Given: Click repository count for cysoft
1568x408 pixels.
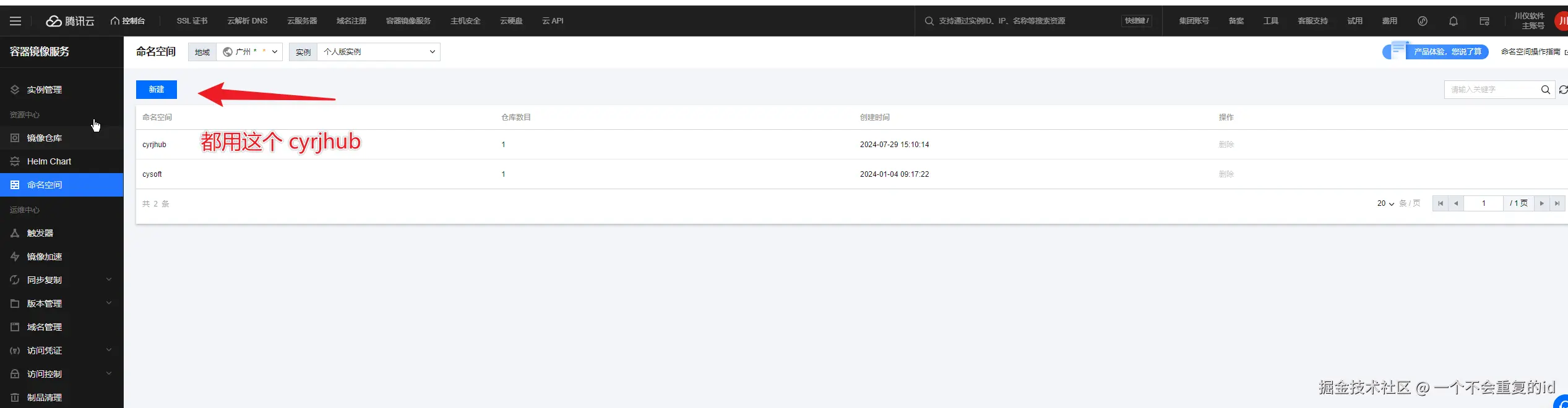Looking at the screenshot, I should point(503,174).
